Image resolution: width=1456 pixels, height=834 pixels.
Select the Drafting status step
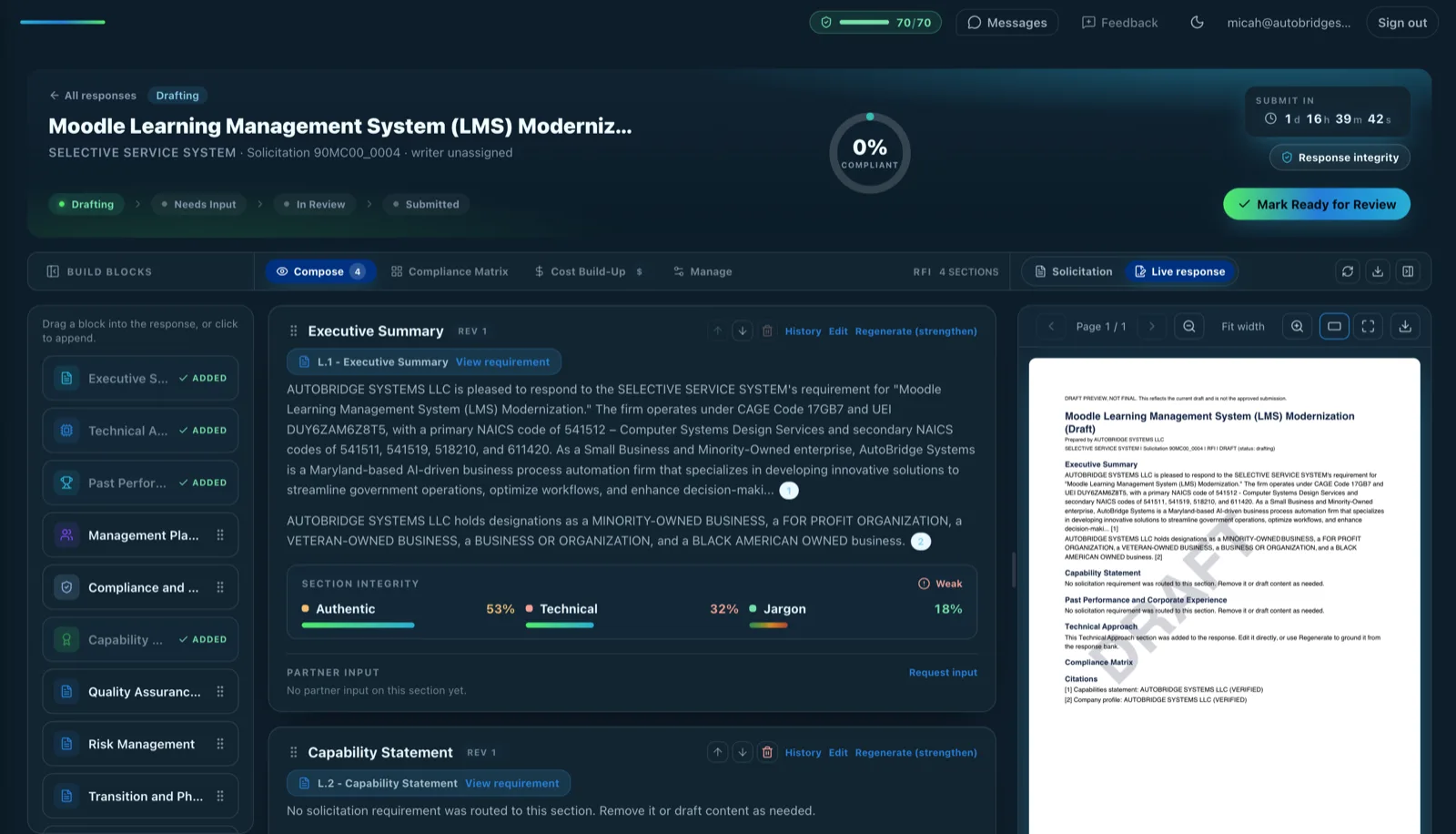click(86, 204)
